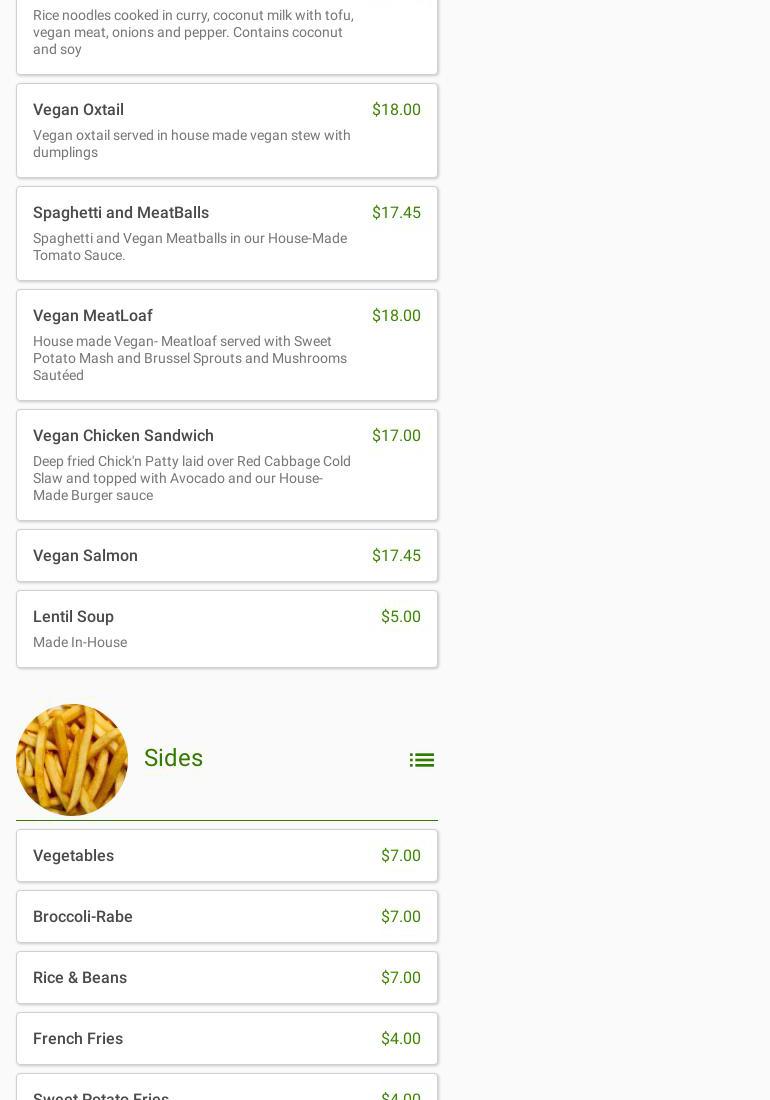This screenshot has height=1100, width=770.
Task: Choose Spaghetti and MeatBalls dish
Action: (226, 233)
